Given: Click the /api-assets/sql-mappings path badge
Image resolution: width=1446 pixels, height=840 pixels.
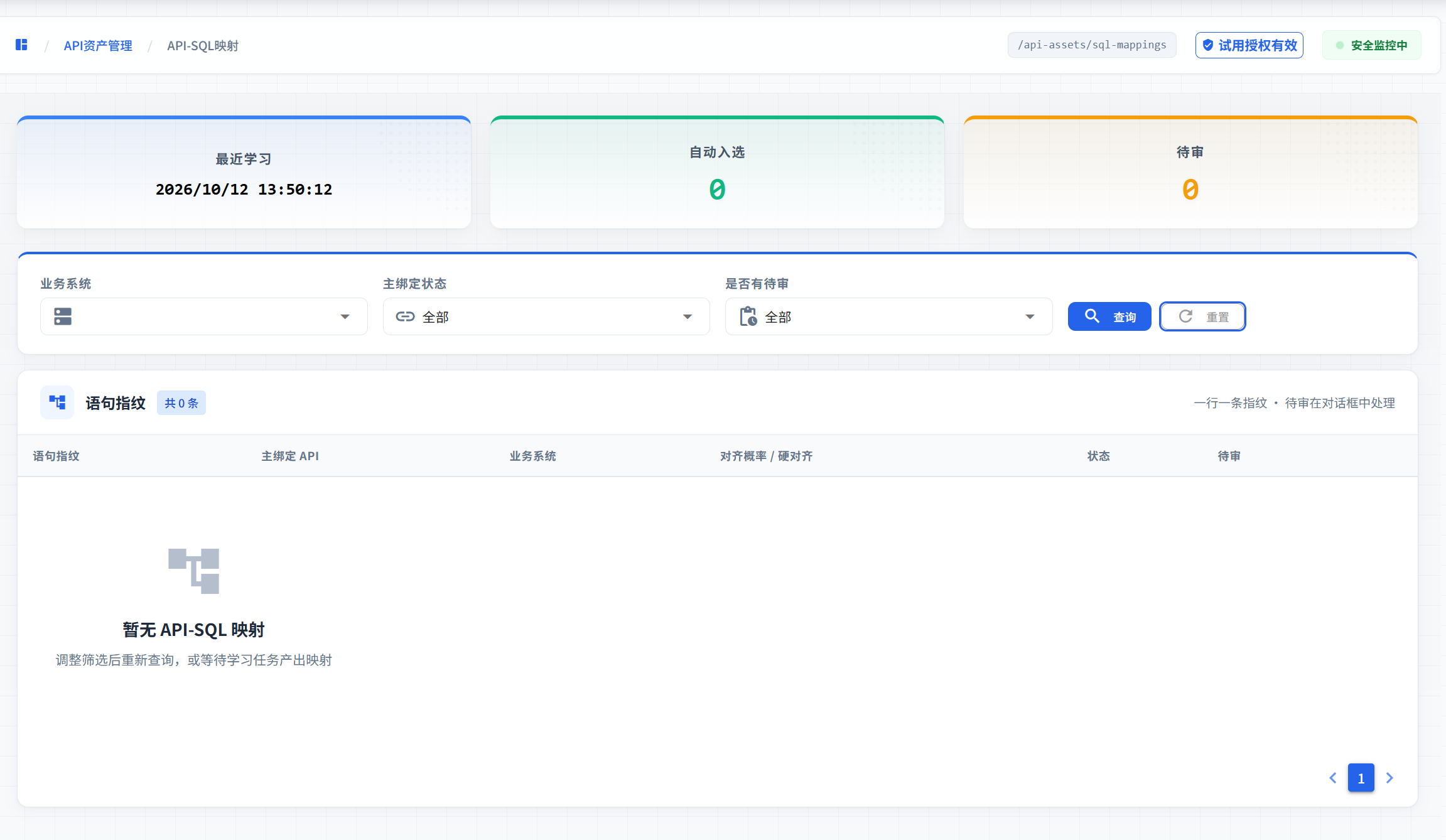Looking at the screenshot, I should coord(1092,45).
